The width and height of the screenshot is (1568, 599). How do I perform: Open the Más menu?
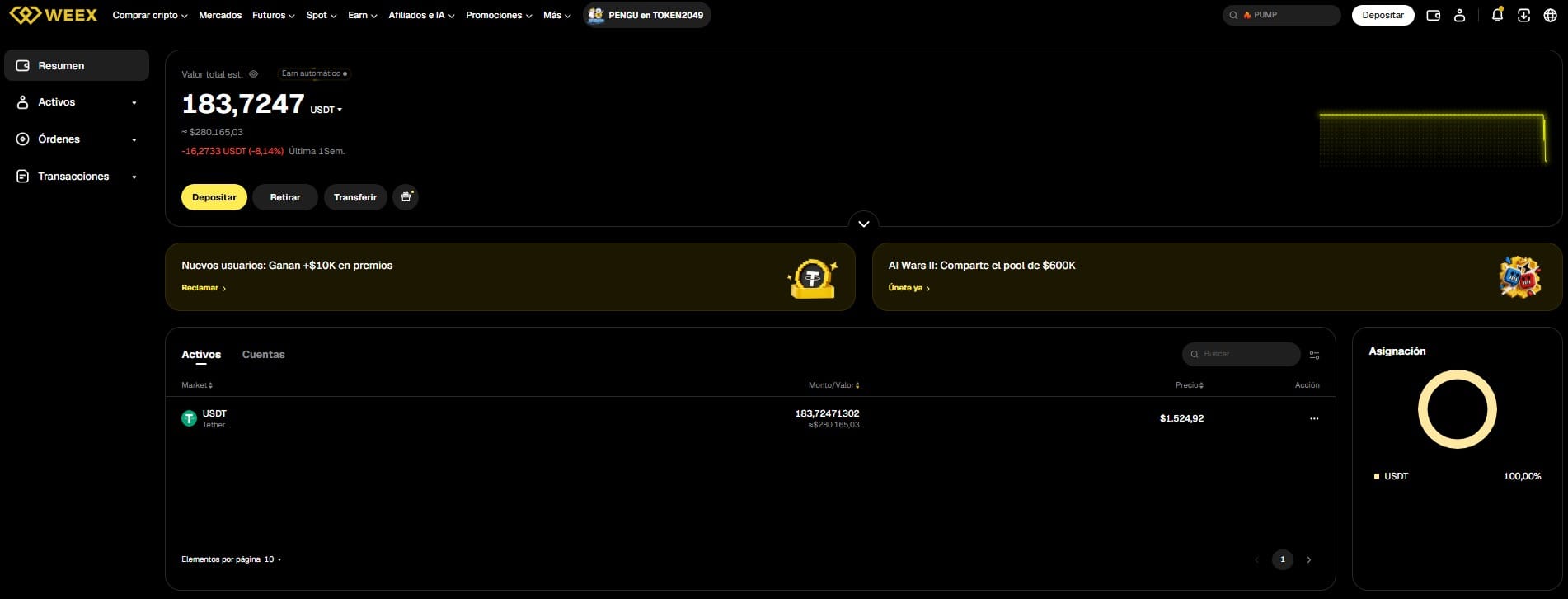point(557,15)
